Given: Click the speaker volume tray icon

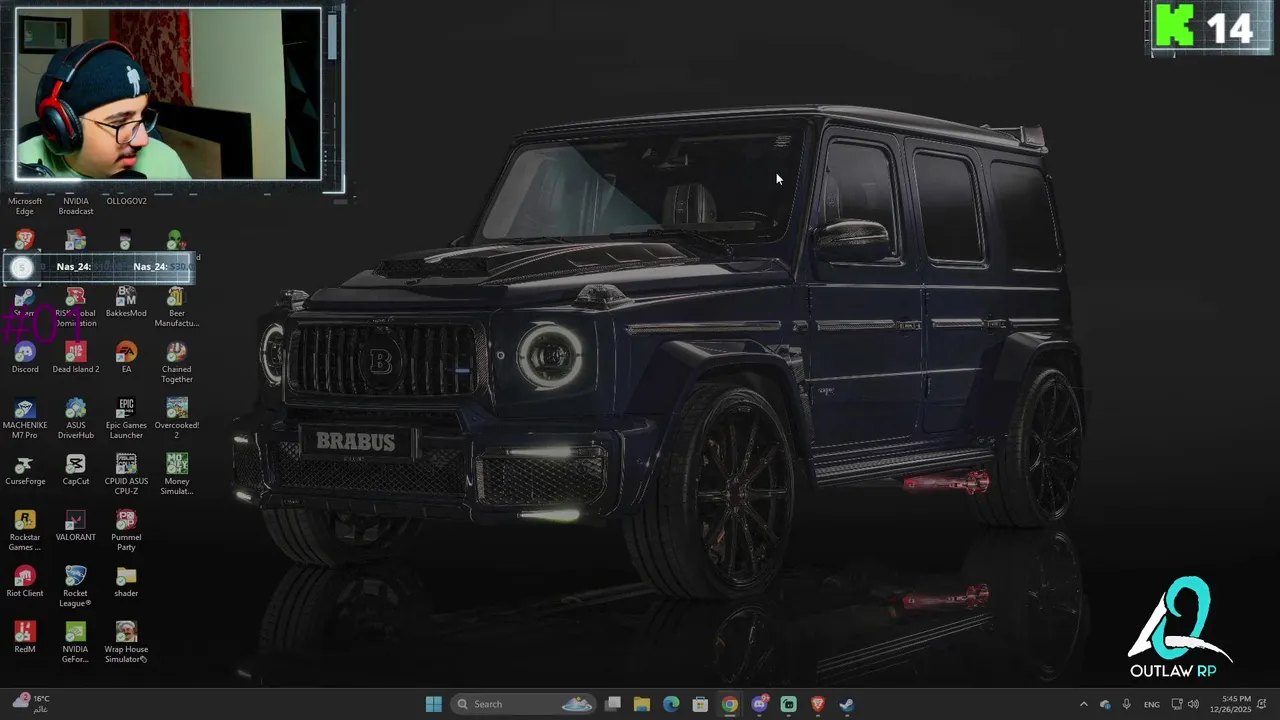Looking at the screenshot, I should click(1193, 704).
